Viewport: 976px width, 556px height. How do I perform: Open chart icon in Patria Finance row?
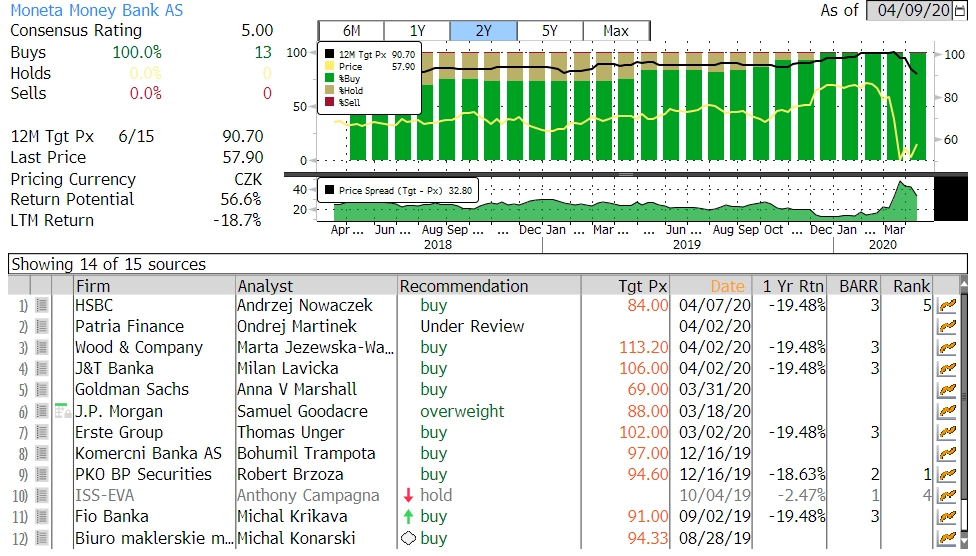(947, 326)
